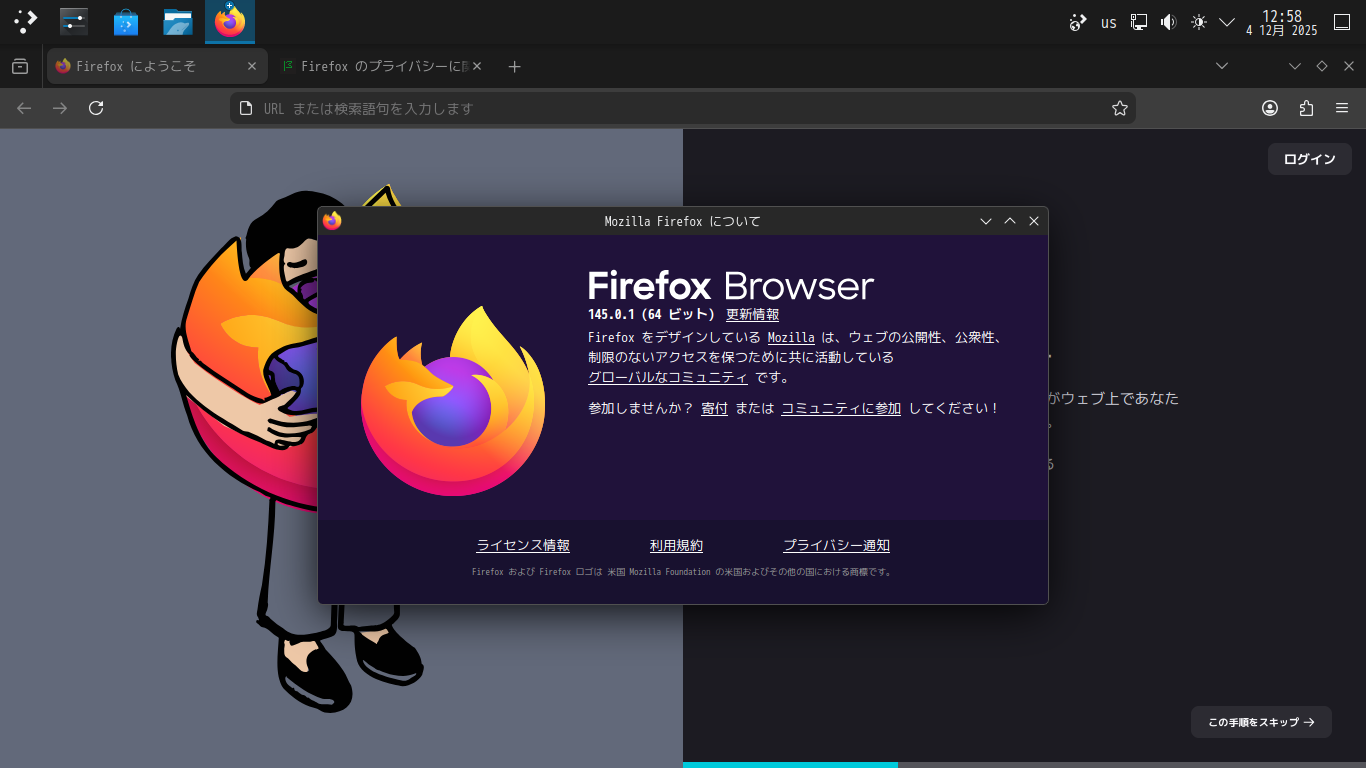Image resolution: width=1366 pixels, height=768 pixels.
Task: Minimize the main Firefox window
Action: click(x=1295, y=66)
